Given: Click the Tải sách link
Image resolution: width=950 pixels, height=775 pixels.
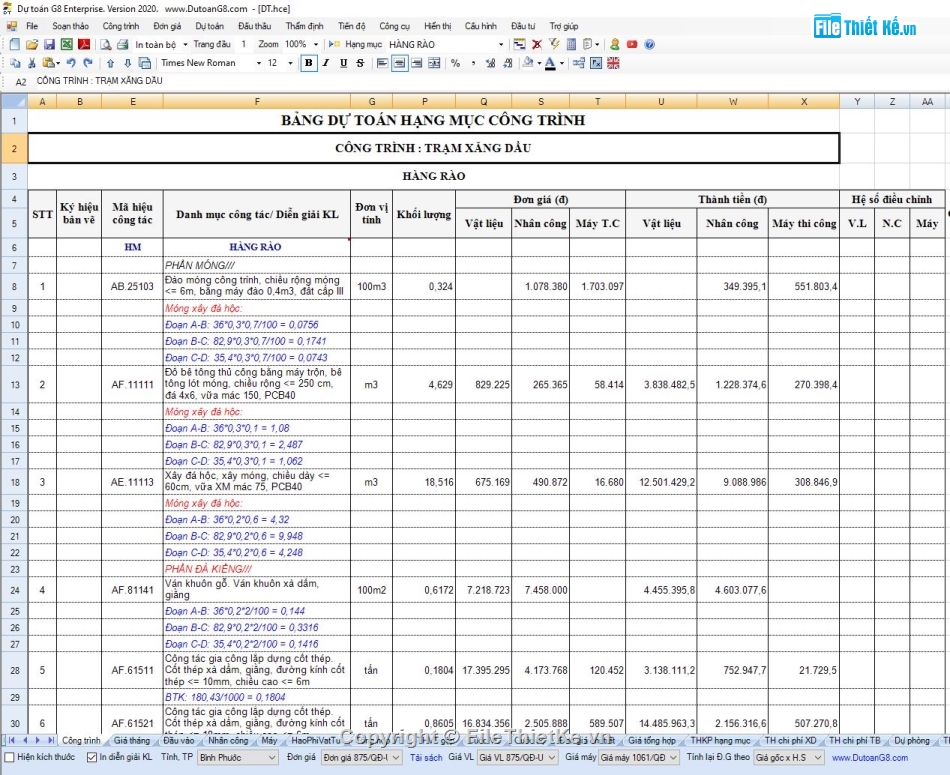Looking at the screenshot, I should pos(426,757).
